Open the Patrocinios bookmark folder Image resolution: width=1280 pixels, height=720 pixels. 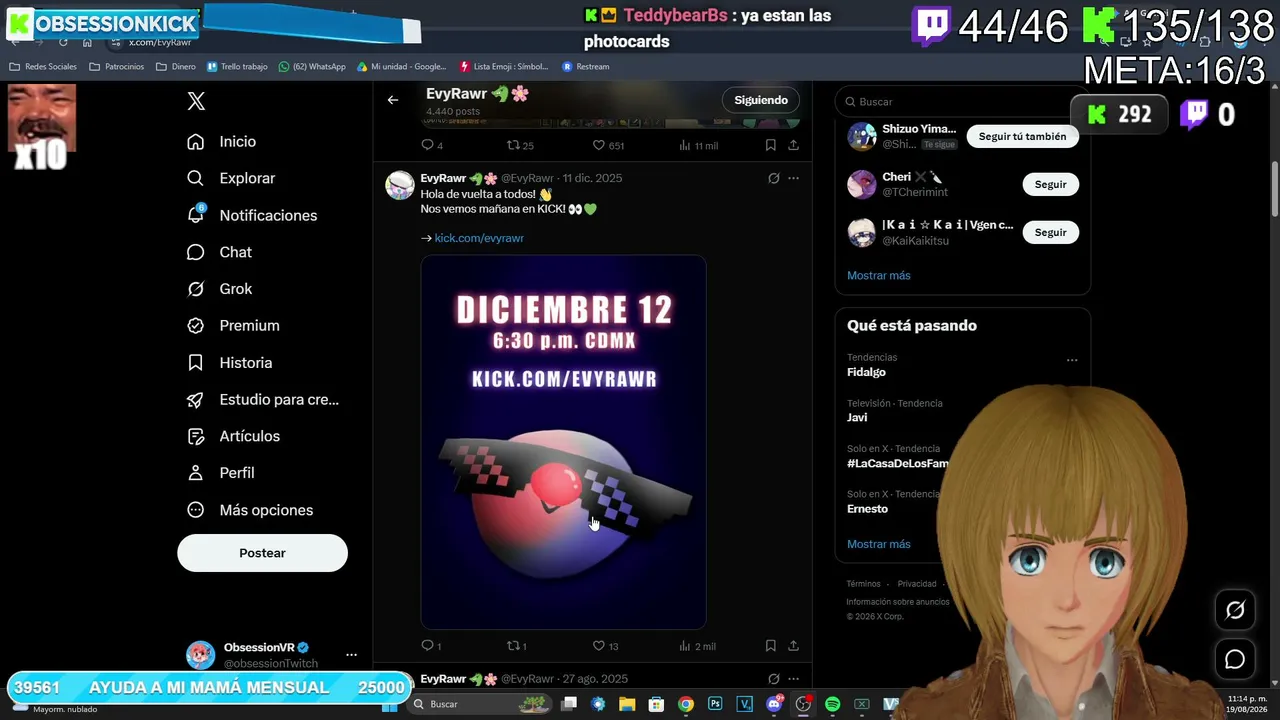tap(116, 67)
